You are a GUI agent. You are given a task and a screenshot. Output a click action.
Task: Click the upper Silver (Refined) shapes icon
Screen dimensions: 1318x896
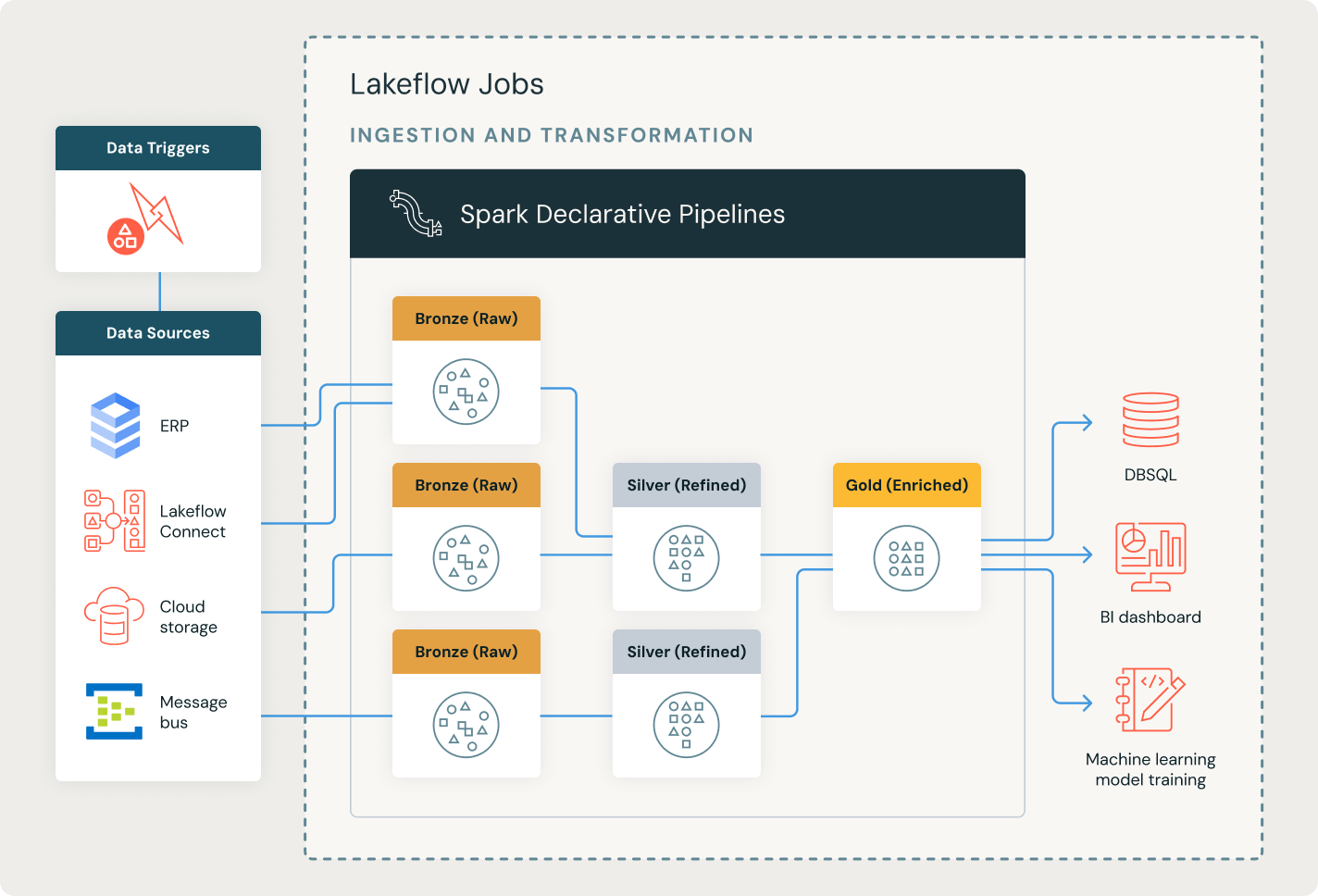[687, 558]
